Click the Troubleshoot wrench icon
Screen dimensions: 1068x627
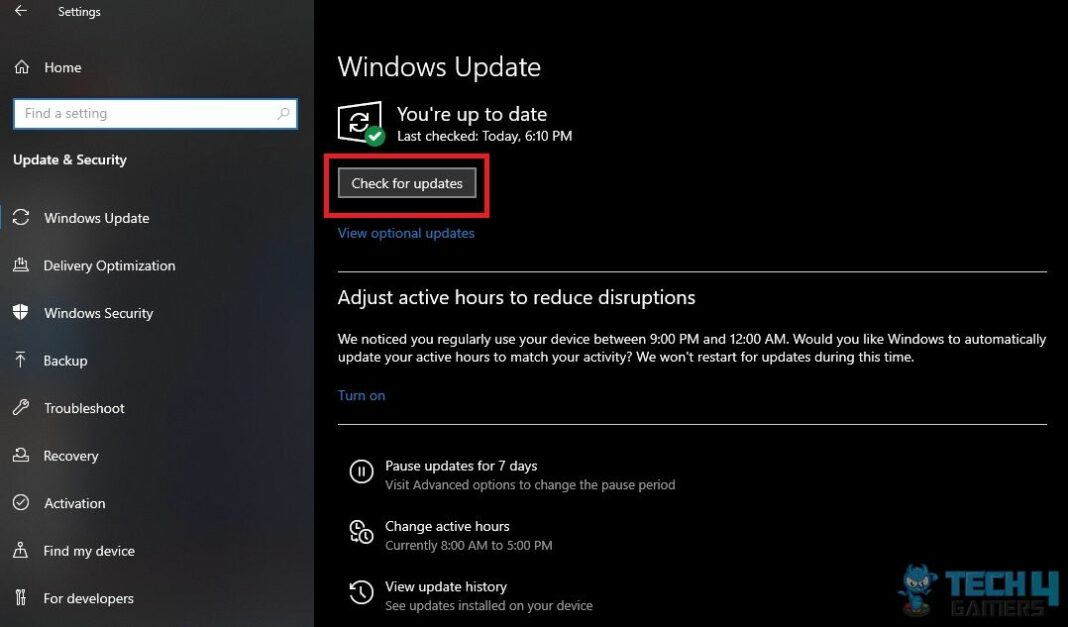pyautogui.click(x=22, y=408)
